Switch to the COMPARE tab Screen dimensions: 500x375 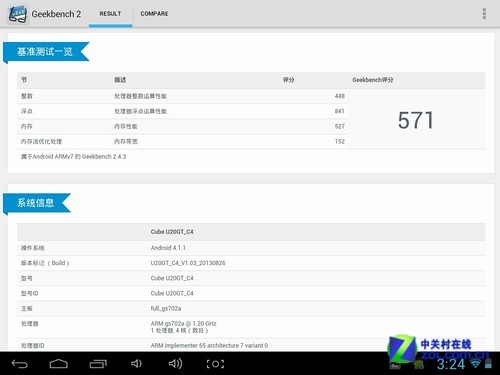[x=154, y=14]
